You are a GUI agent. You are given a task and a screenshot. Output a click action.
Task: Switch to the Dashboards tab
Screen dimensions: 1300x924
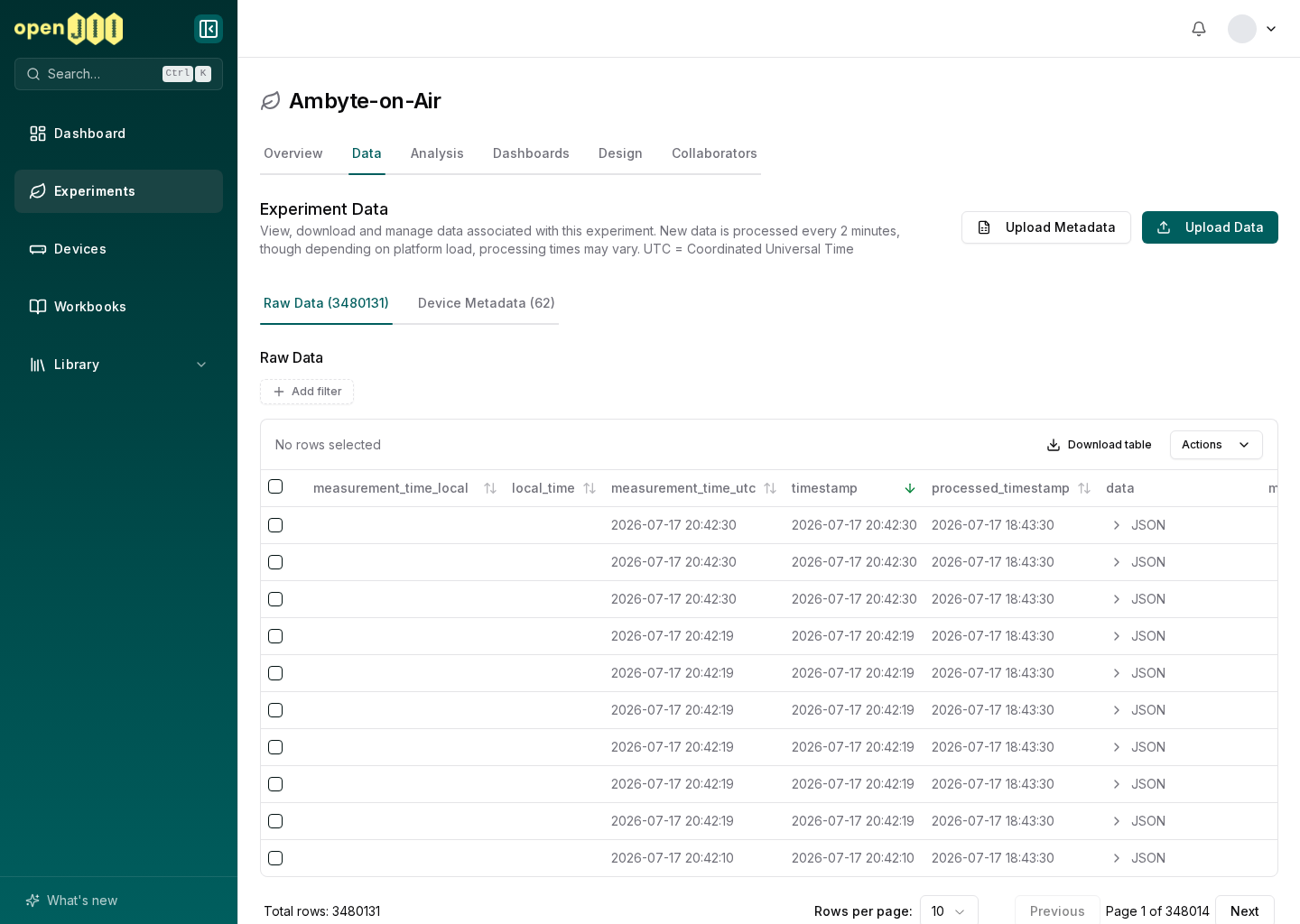(531, 153)
